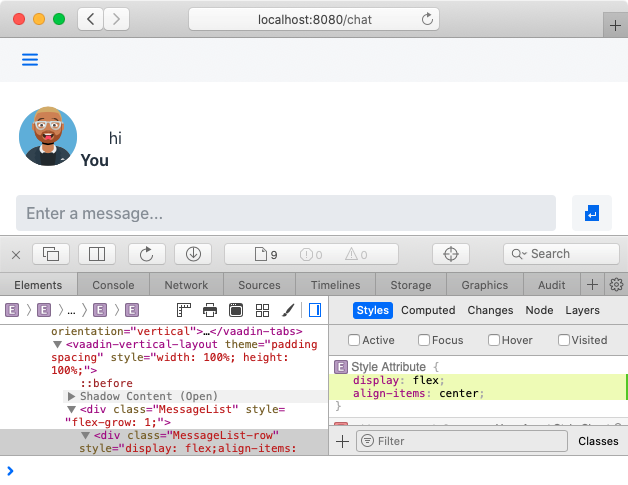Dock the inspector to the side
This screenshot has width=628, height=485.
tap(98, 254)
